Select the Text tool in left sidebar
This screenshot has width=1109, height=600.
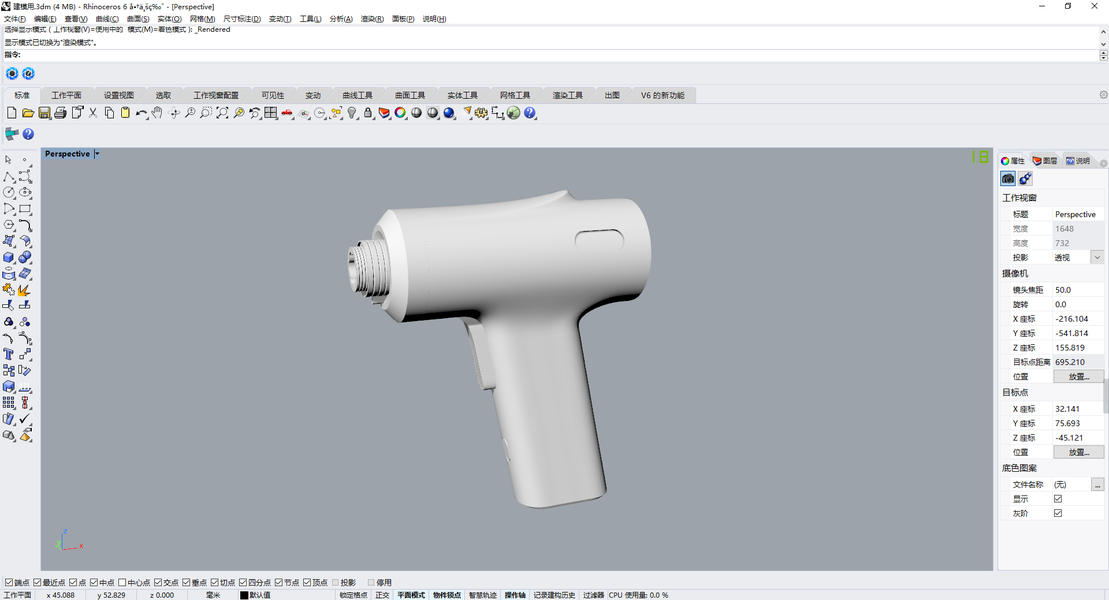pyautogui.click(x=8, y=354)
